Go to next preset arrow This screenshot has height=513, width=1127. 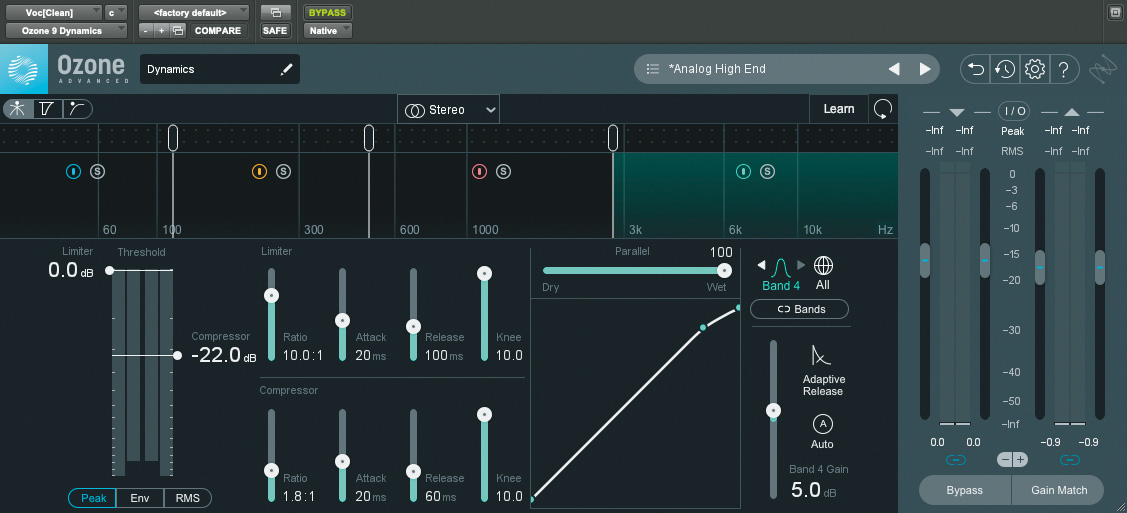(x=925, y=69)
